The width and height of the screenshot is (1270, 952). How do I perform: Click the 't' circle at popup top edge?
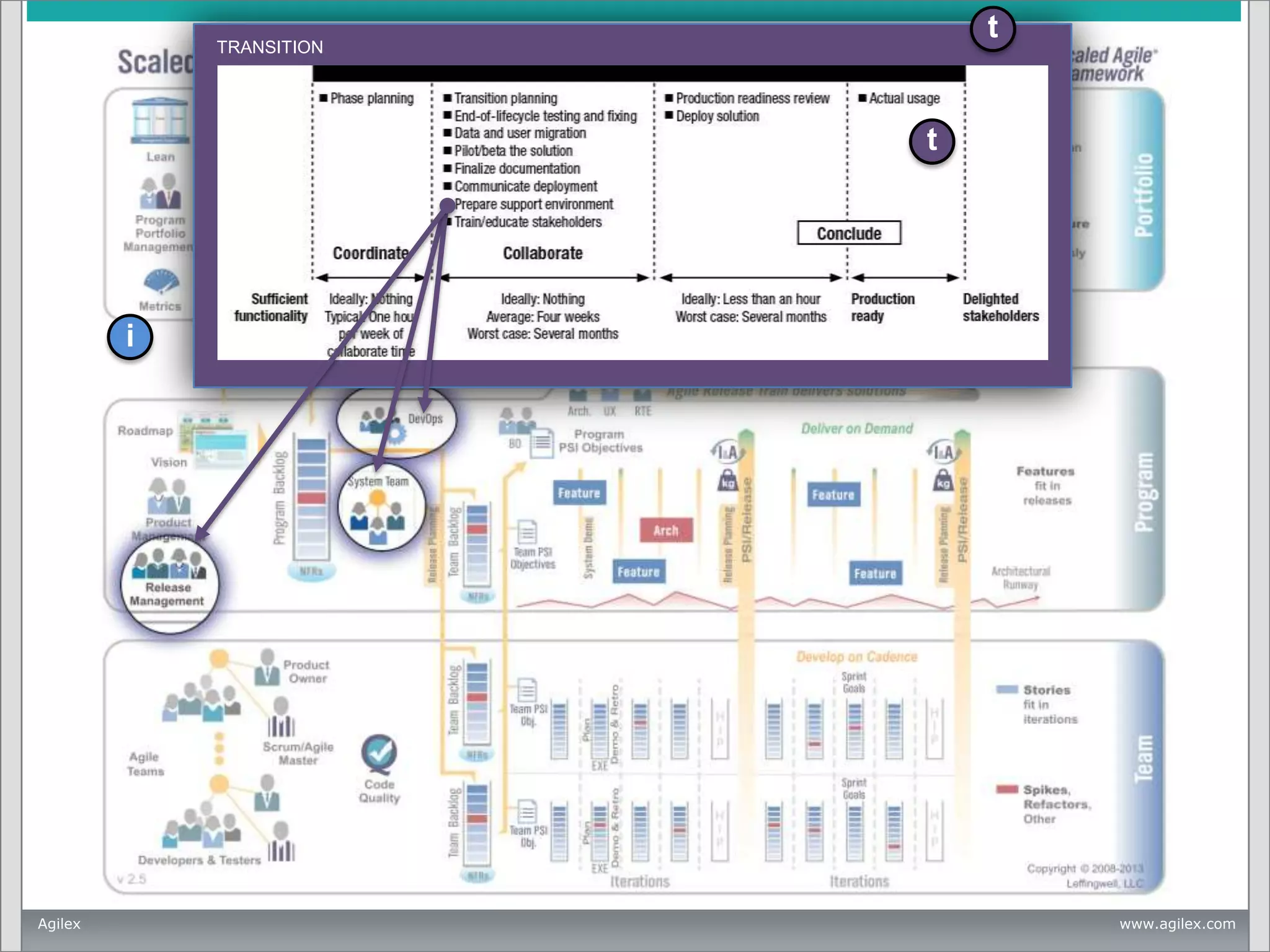992,29
